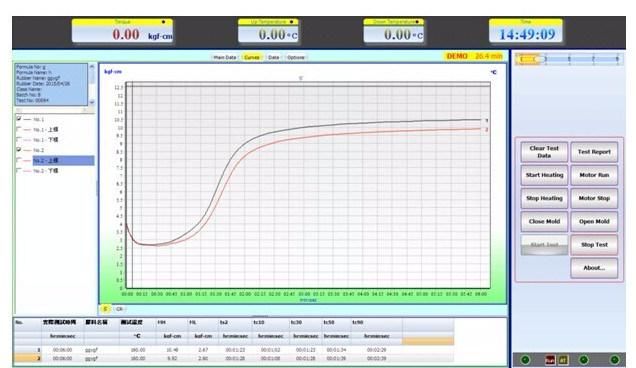Uncheck the No.2 curve checkbox
Viewport: 636px width, 368px height.
(x=19, y=150)
